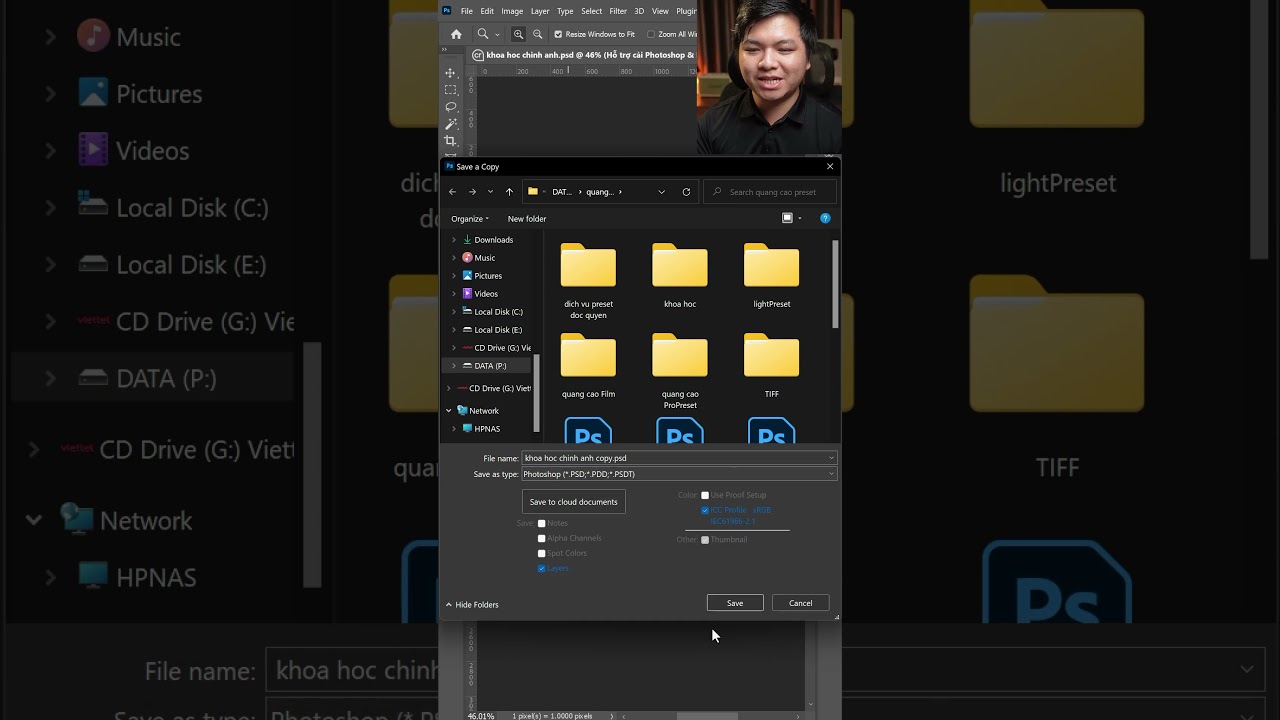
Task: Click the Save button
Action: tap(735, 603)
